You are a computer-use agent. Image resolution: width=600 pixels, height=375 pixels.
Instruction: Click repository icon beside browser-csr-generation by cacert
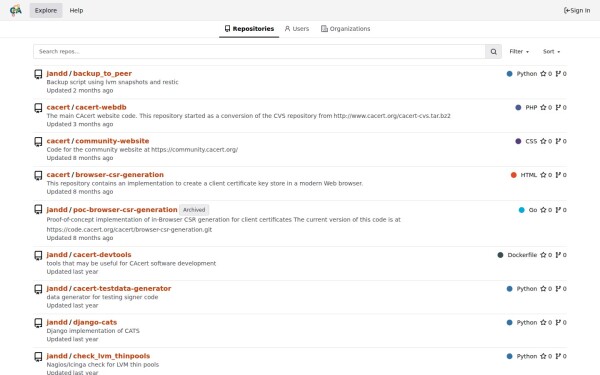[38, 175]
